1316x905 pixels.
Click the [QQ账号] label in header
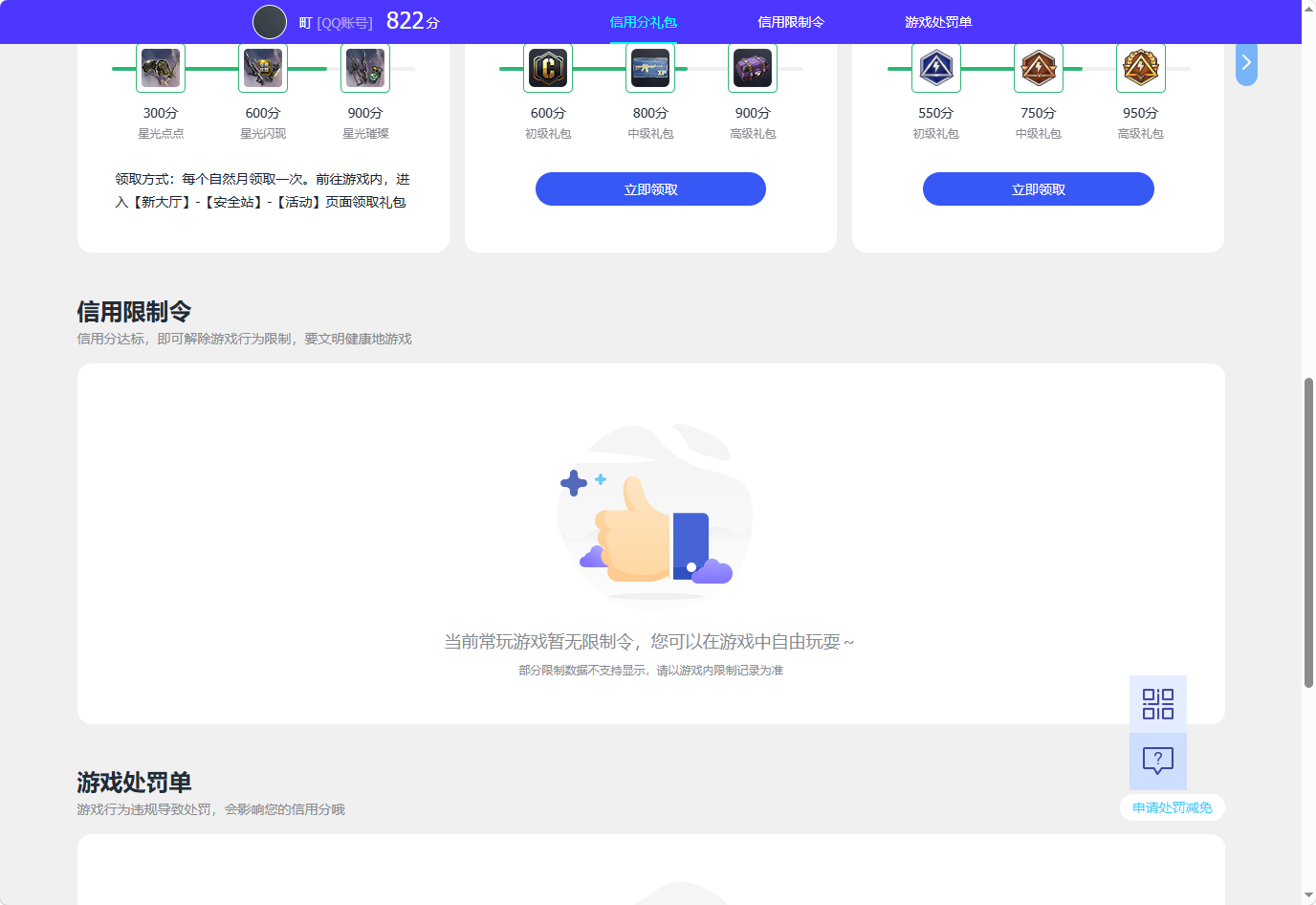click(345, 23)
